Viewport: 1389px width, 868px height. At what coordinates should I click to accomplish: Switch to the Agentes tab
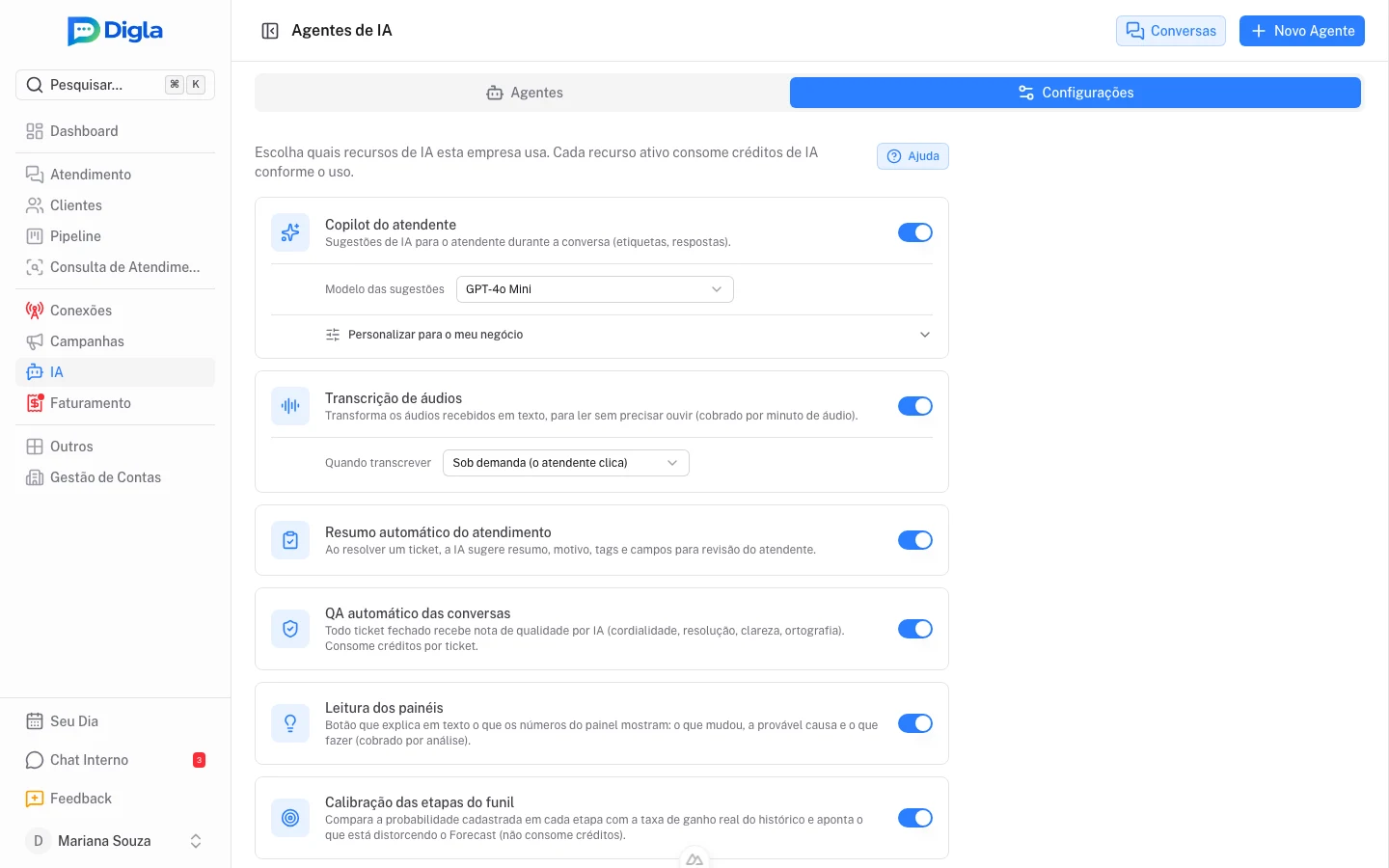524,93
